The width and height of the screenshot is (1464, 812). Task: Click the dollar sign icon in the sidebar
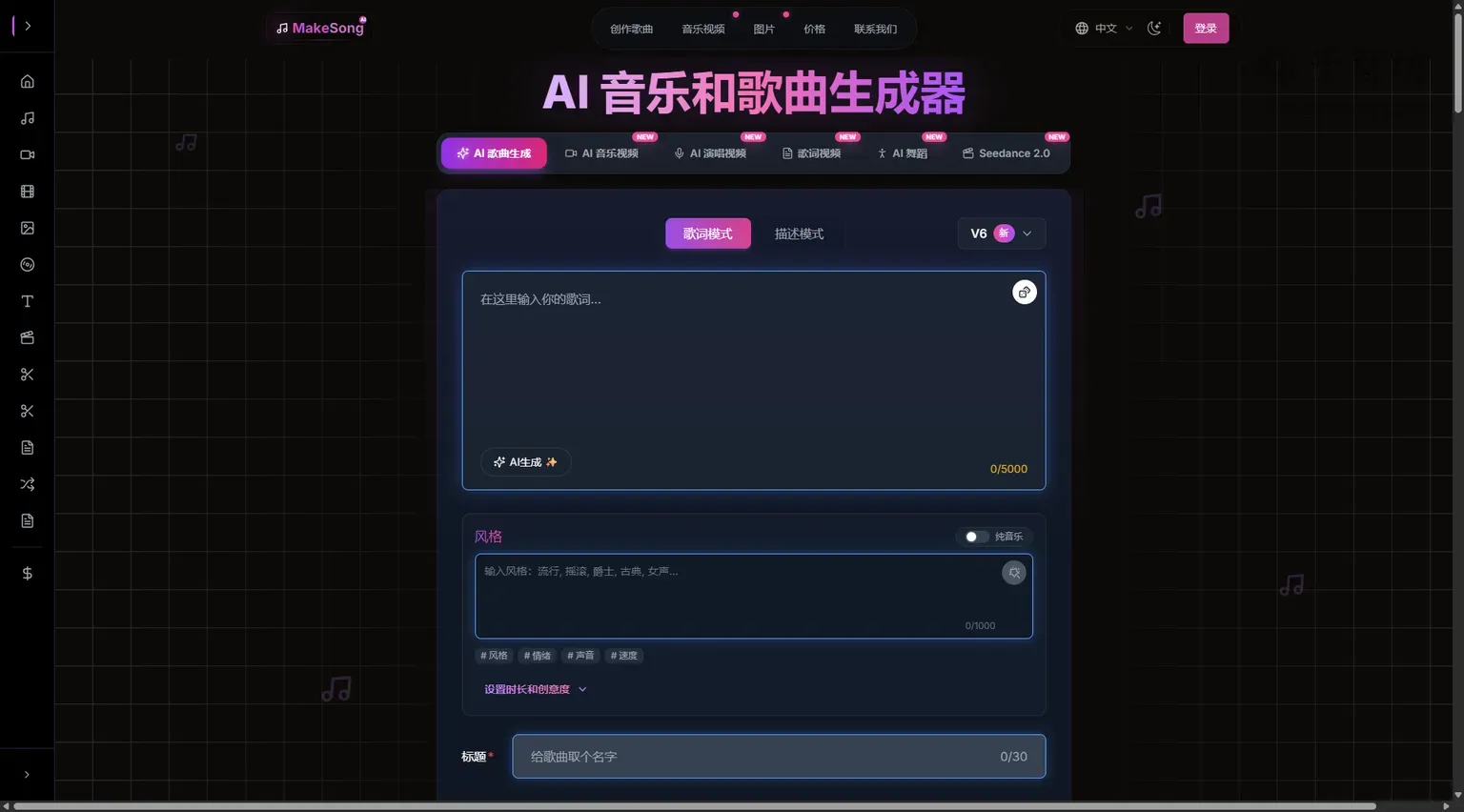pyautogui.click(x=28, y=573)
